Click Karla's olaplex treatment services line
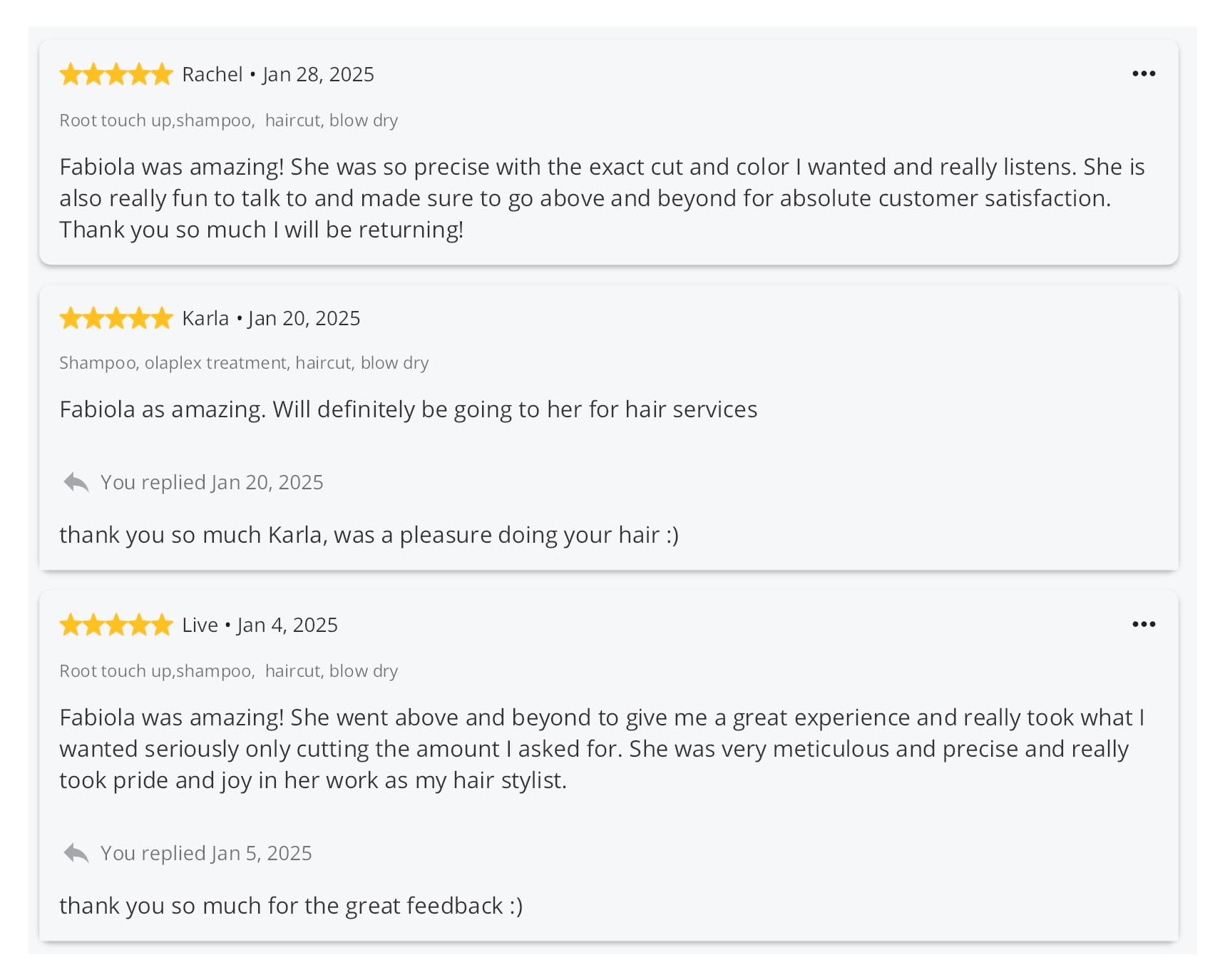 tap(244, 363)
